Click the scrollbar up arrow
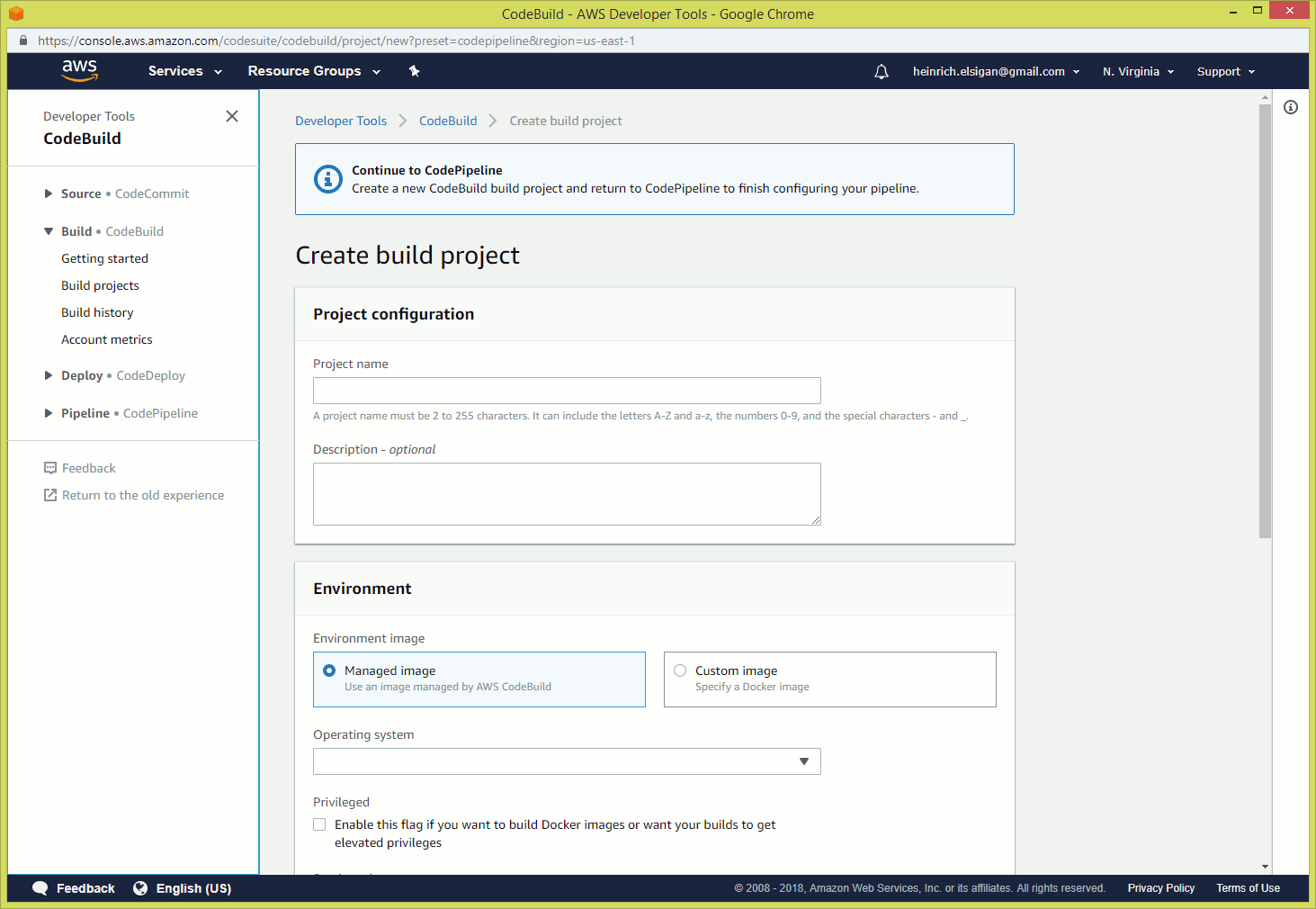The image size is (1316, 909). 1265,96
